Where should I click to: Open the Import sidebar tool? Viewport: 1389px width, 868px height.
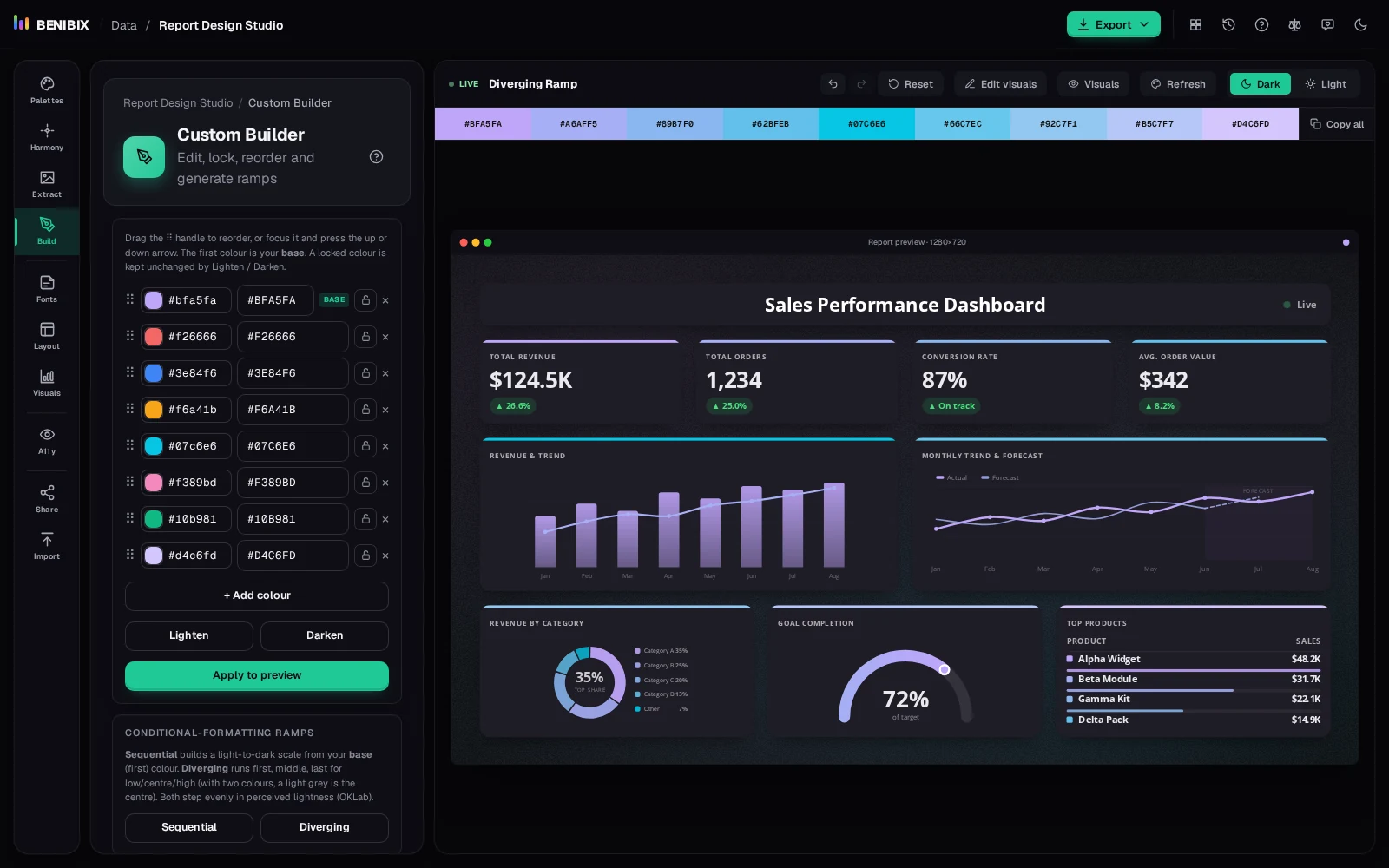point(47,546)
